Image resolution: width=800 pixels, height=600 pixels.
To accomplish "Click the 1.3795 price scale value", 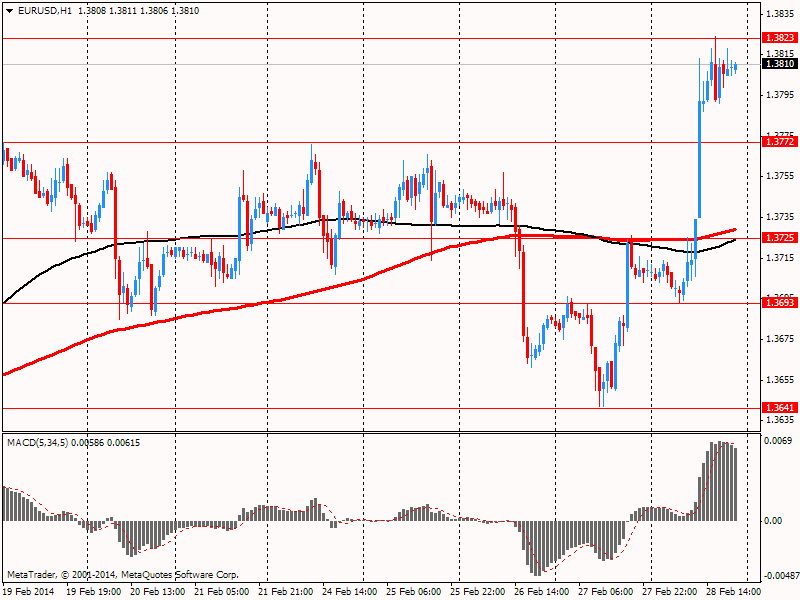I will coord(781,95).
